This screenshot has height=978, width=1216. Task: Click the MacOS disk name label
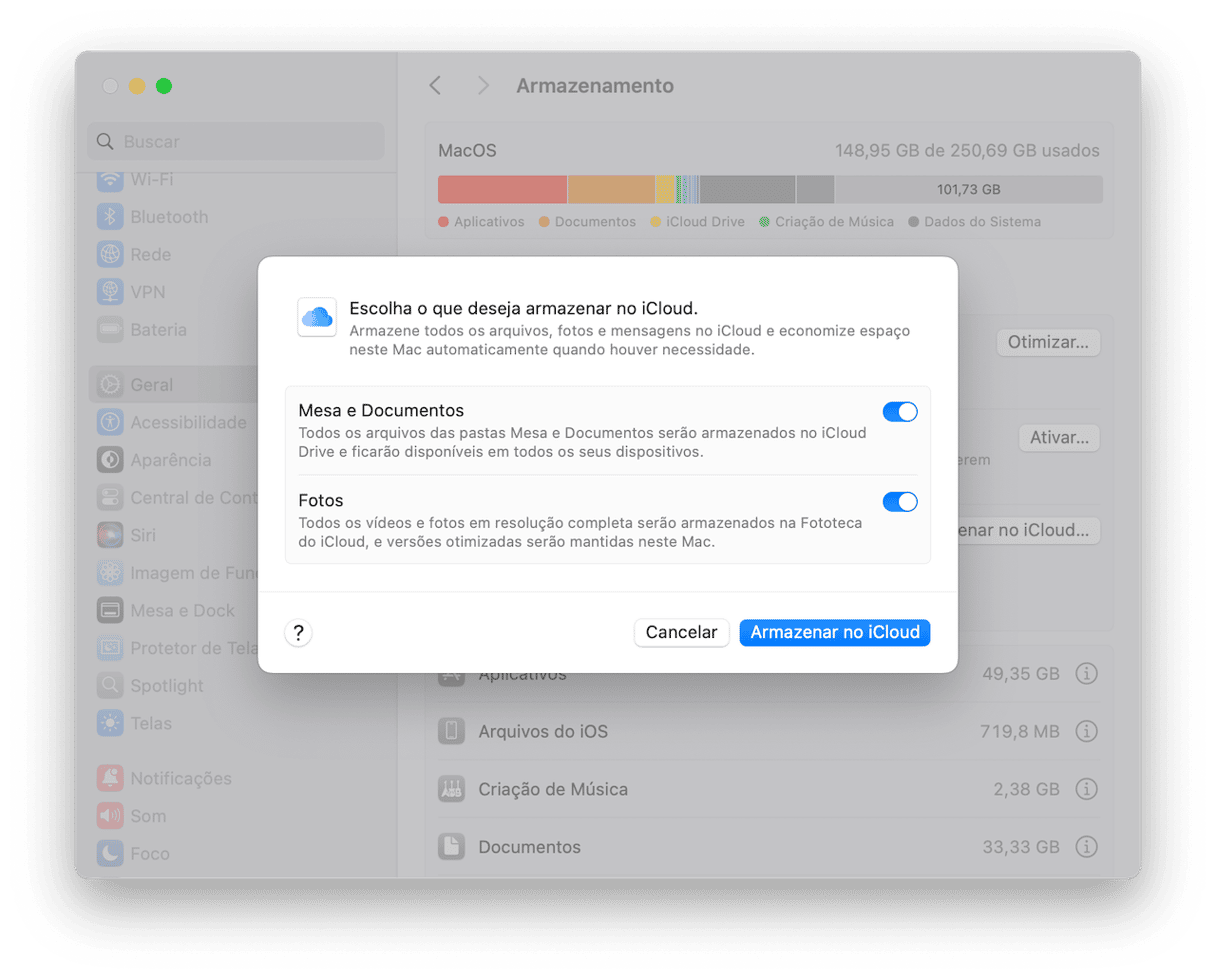(x=467, y=151)
